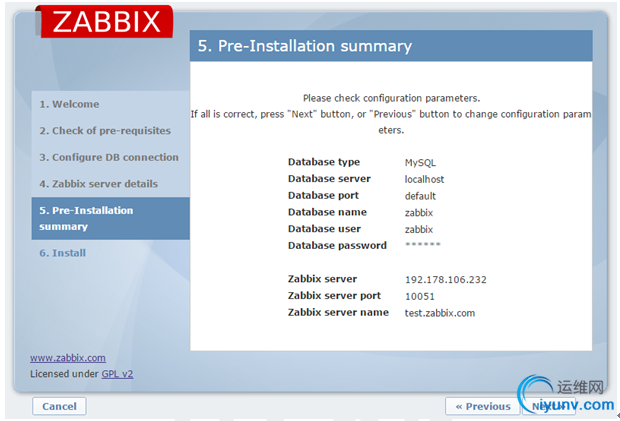Click the Database name value zabbix
The height and width of the screenshot is (421, 620).
pos(419,213)
